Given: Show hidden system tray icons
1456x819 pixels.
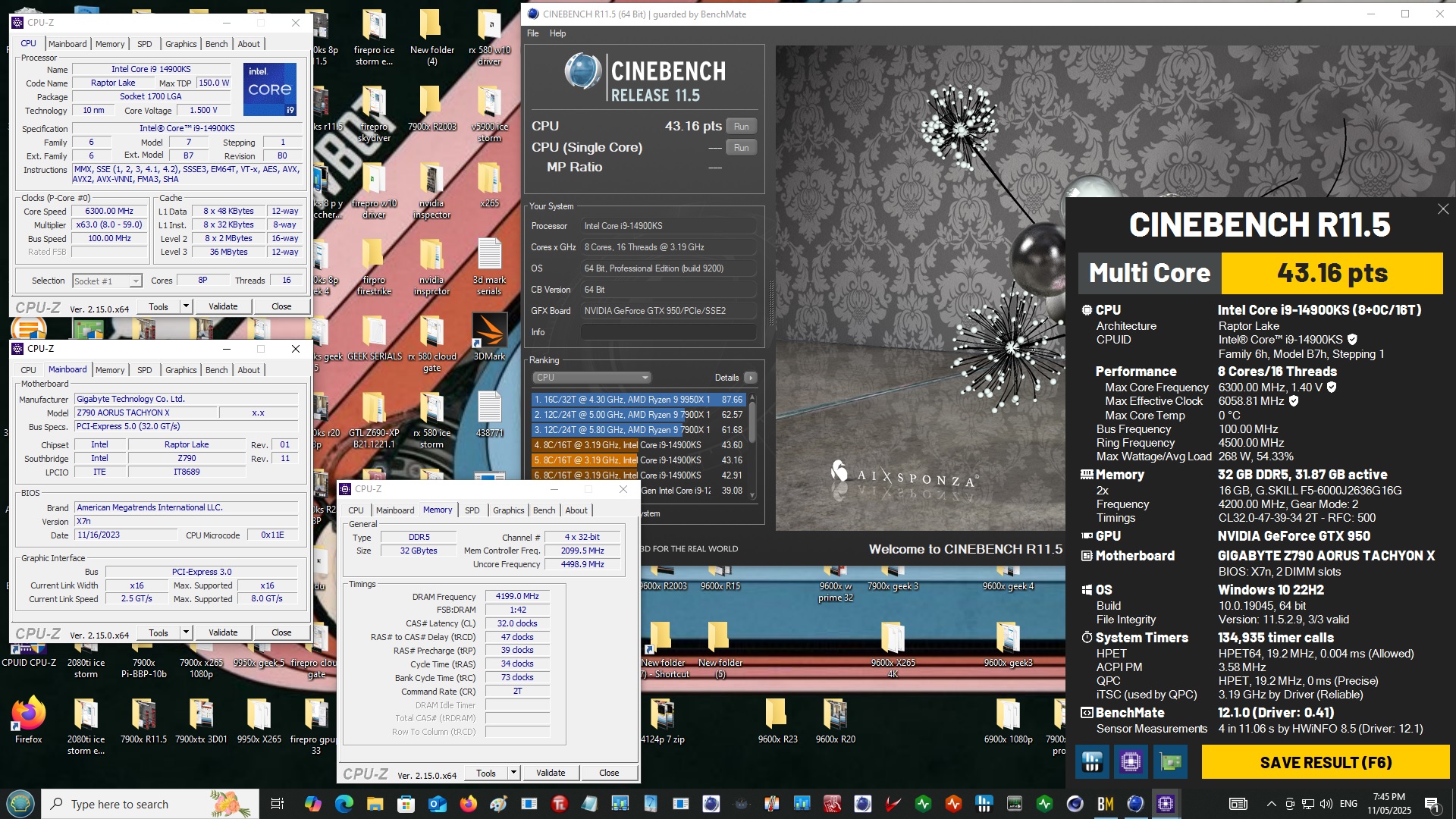Looking at the screenshot, I should pos(1271,804).
